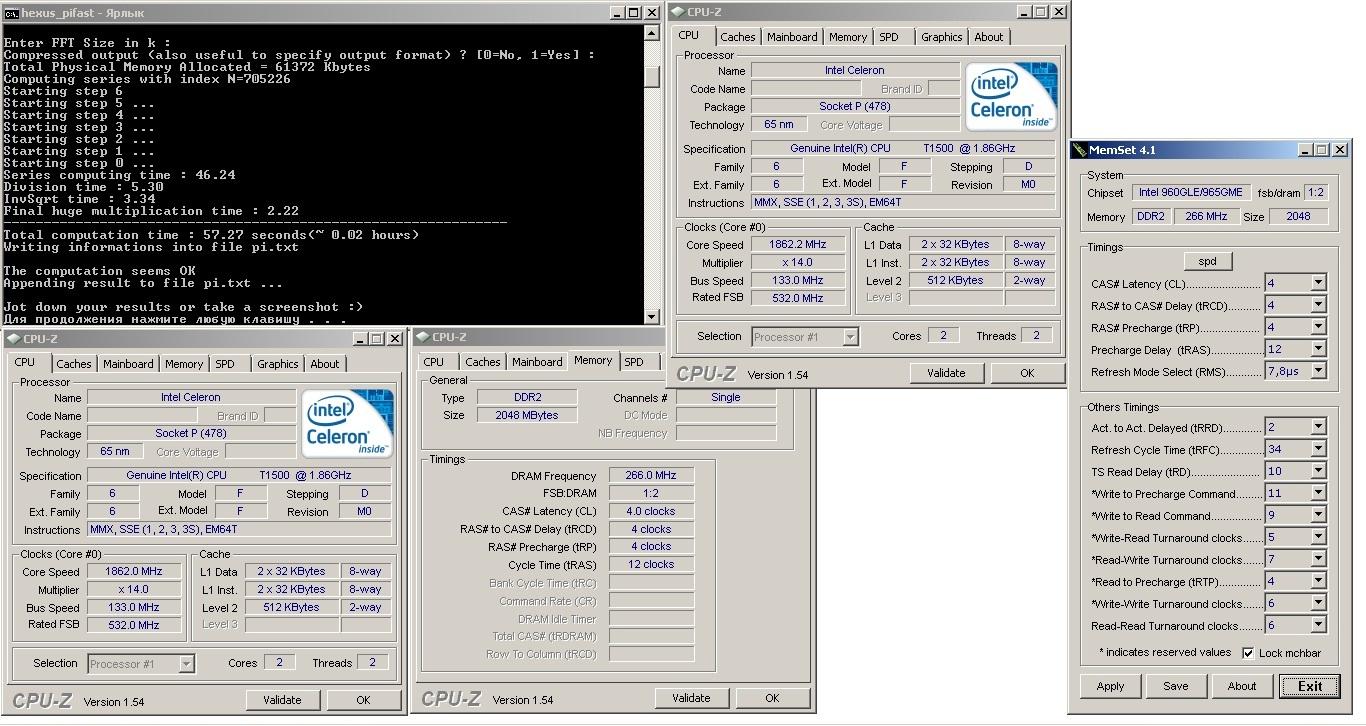Open the Precharge Delay (tRAS) dropdown in MemSet
1366x726 pixels.
(x=1318, y=349)
